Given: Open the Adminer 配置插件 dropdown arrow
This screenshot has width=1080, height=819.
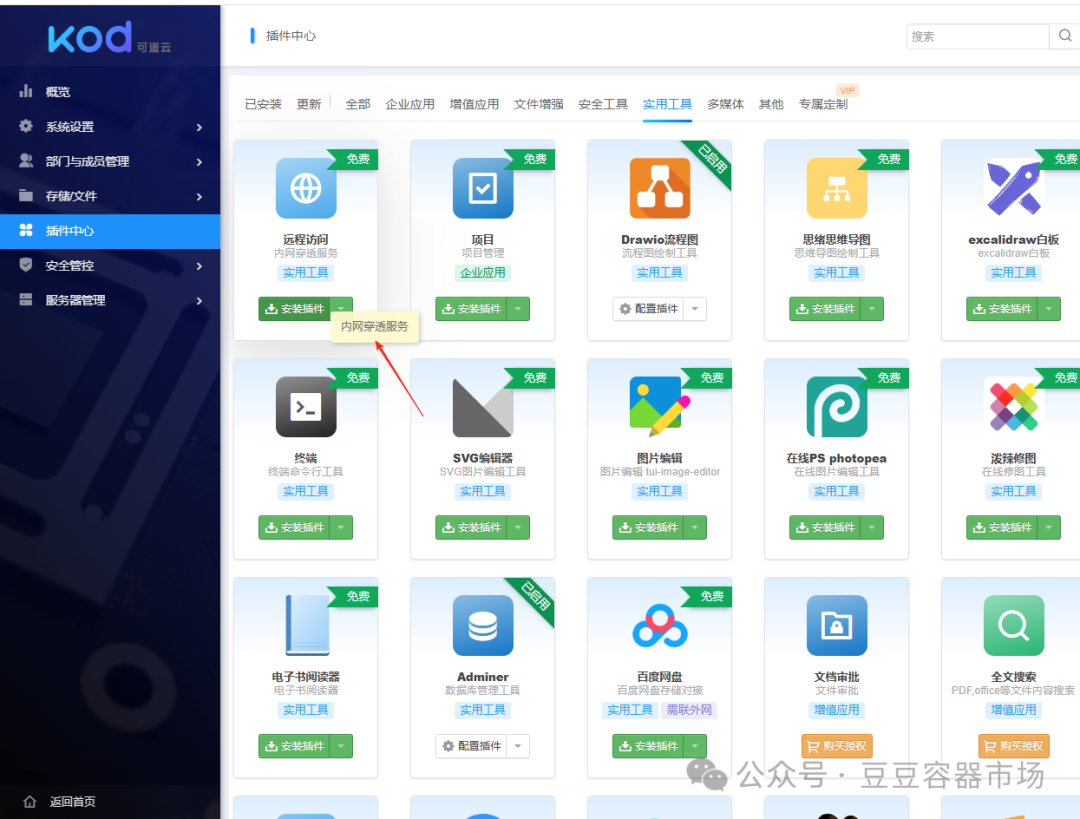Looking at the screenshot, I should point(518,746).
